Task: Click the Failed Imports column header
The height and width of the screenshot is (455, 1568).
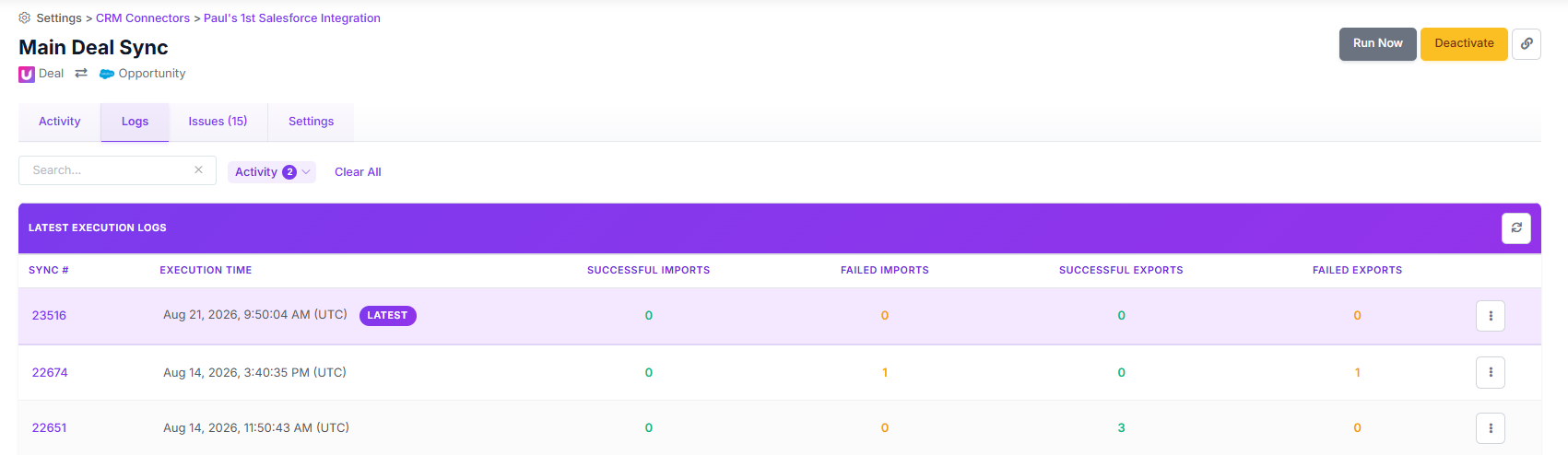Action: [x=885, y=271]
